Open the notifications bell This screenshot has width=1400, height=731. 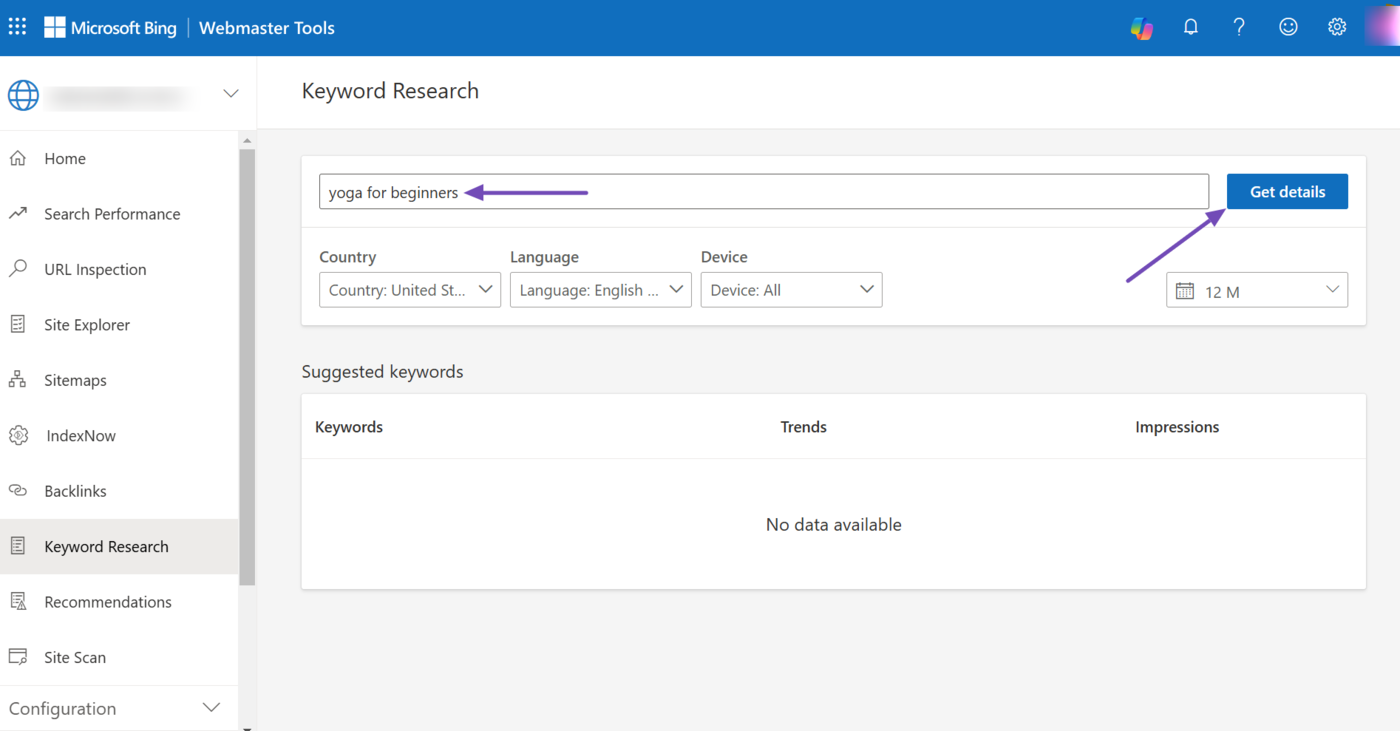click(x=1190, y=28)
